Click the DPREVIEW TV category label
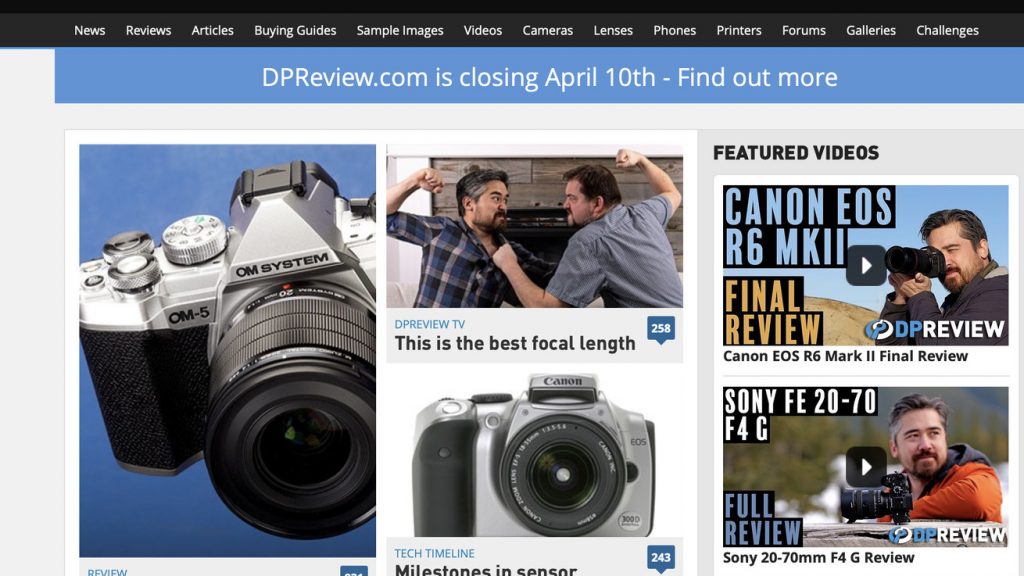1024x576 pixels. 430,324
